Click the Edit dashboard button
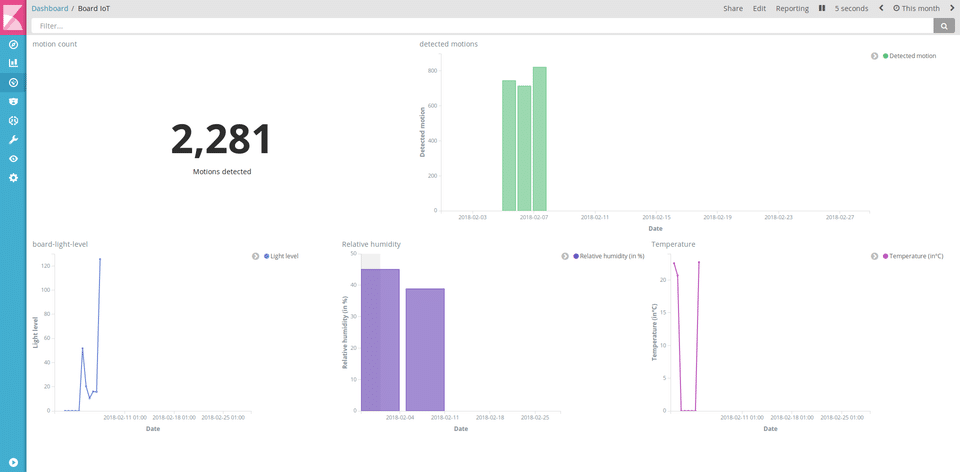960x472 pixels. pos(759,8)
